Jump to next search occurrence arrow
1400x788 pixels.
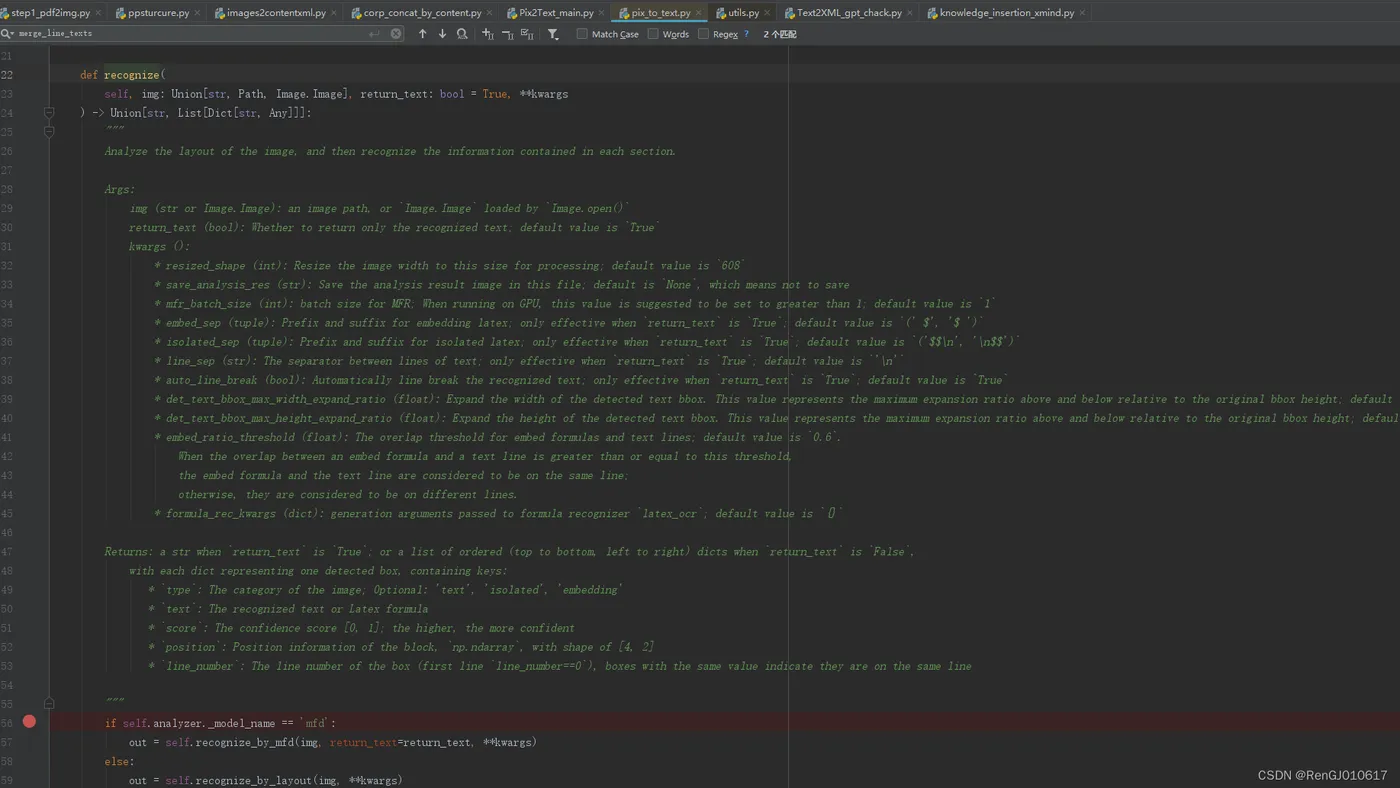click(x=442, y=34)
